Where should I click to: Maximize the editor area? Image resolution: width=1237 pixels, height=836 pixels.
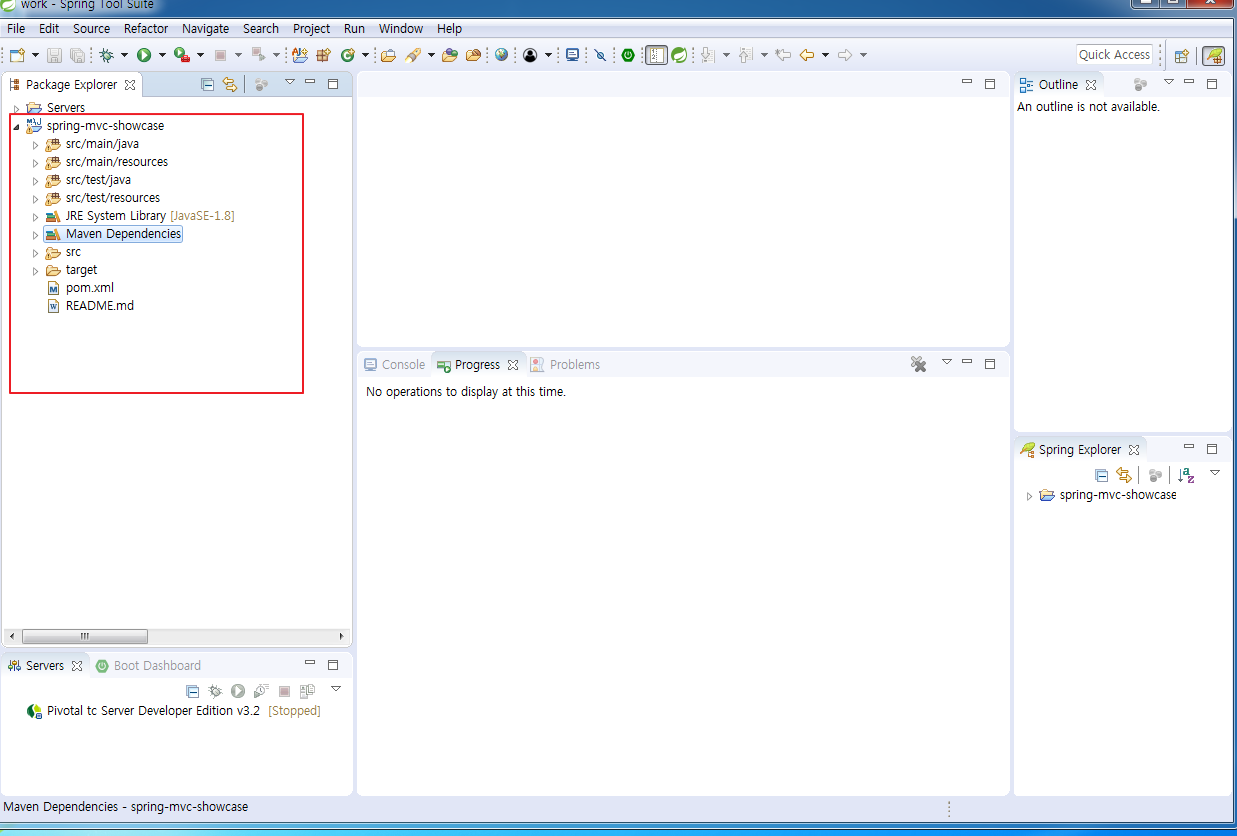pyautogui.click(x=990, y=83)
